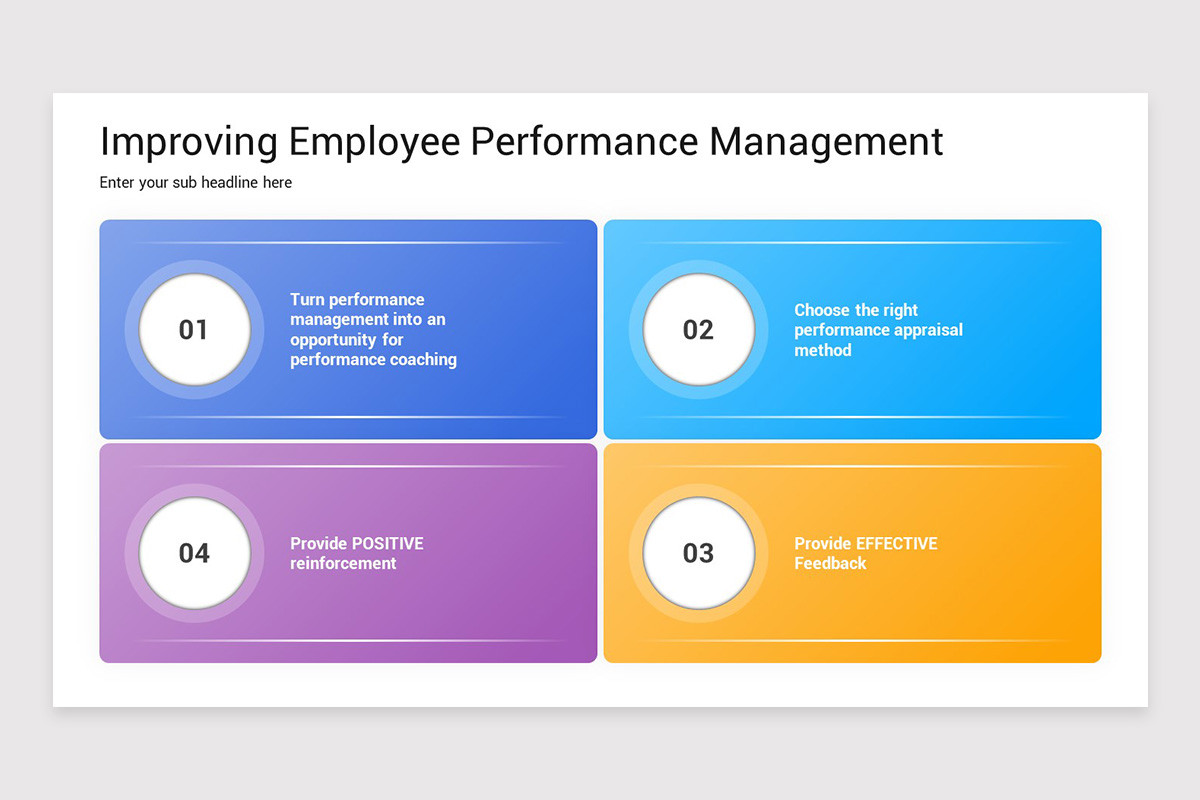Click the main headline Improving Employee Performance Management
This screenshot has width=1200, height=800.
(x=520, y=142)
